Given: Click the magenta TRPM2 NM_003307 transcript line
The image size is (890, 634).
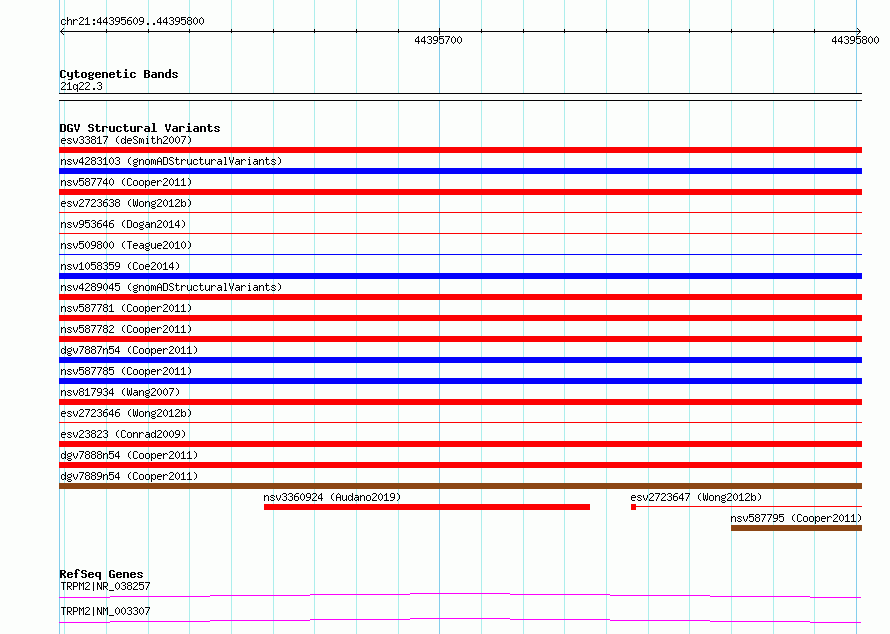Looking at the screenshot, I should point(460,620).
